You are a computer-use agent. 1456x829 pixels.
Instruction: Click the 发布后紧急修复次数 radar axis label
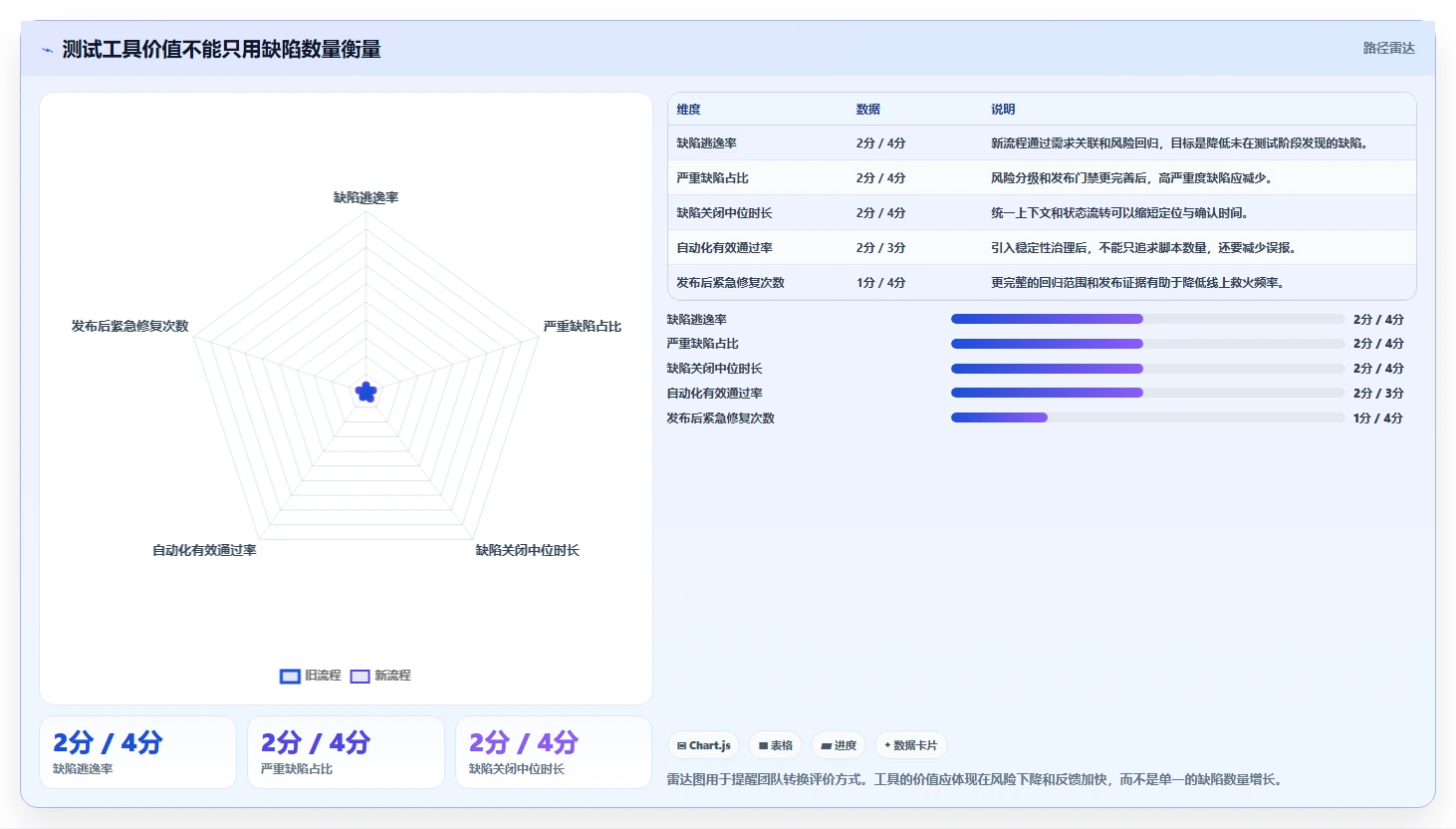coord(129,326)
